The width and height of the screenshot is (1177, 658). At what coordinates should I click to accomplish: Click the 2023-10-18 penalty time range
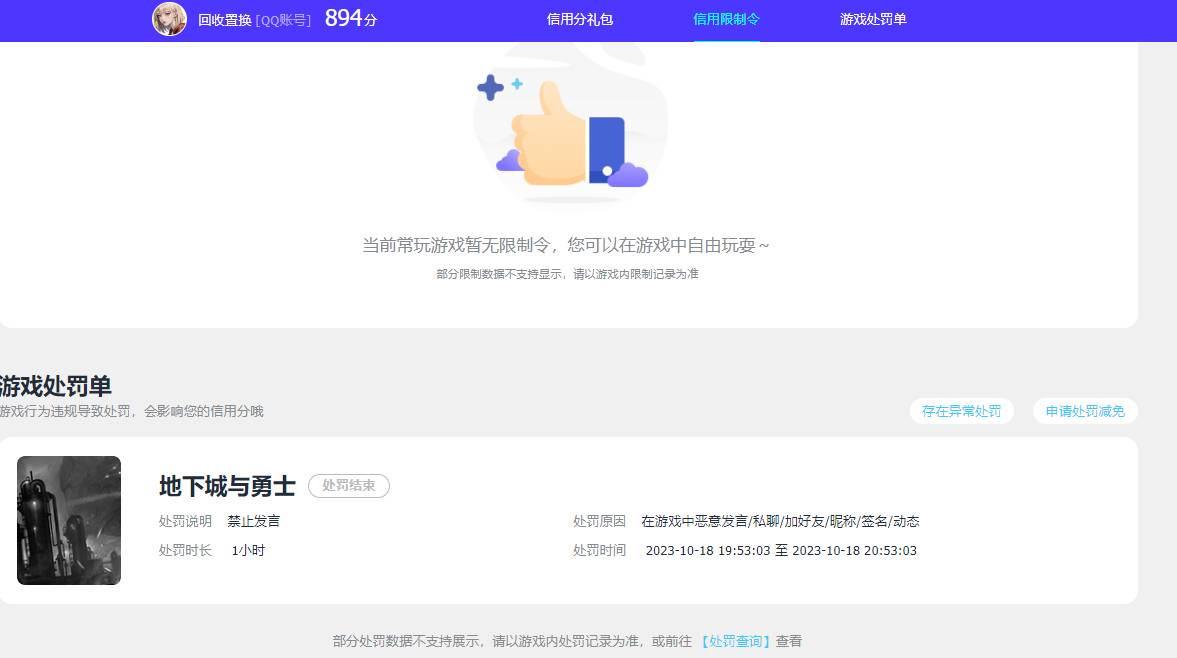point(780,550)
